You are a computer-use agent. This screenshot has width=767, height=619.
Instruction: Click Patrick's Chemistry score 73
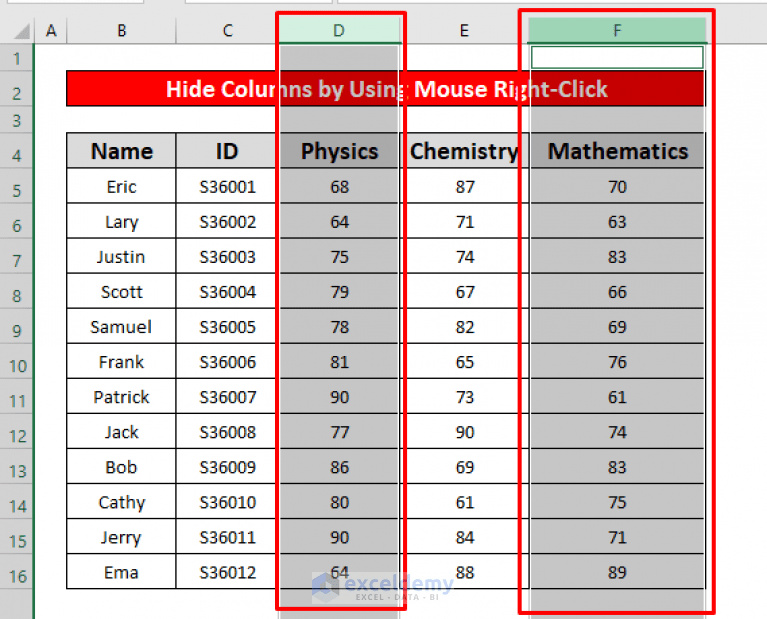[465, 397]
